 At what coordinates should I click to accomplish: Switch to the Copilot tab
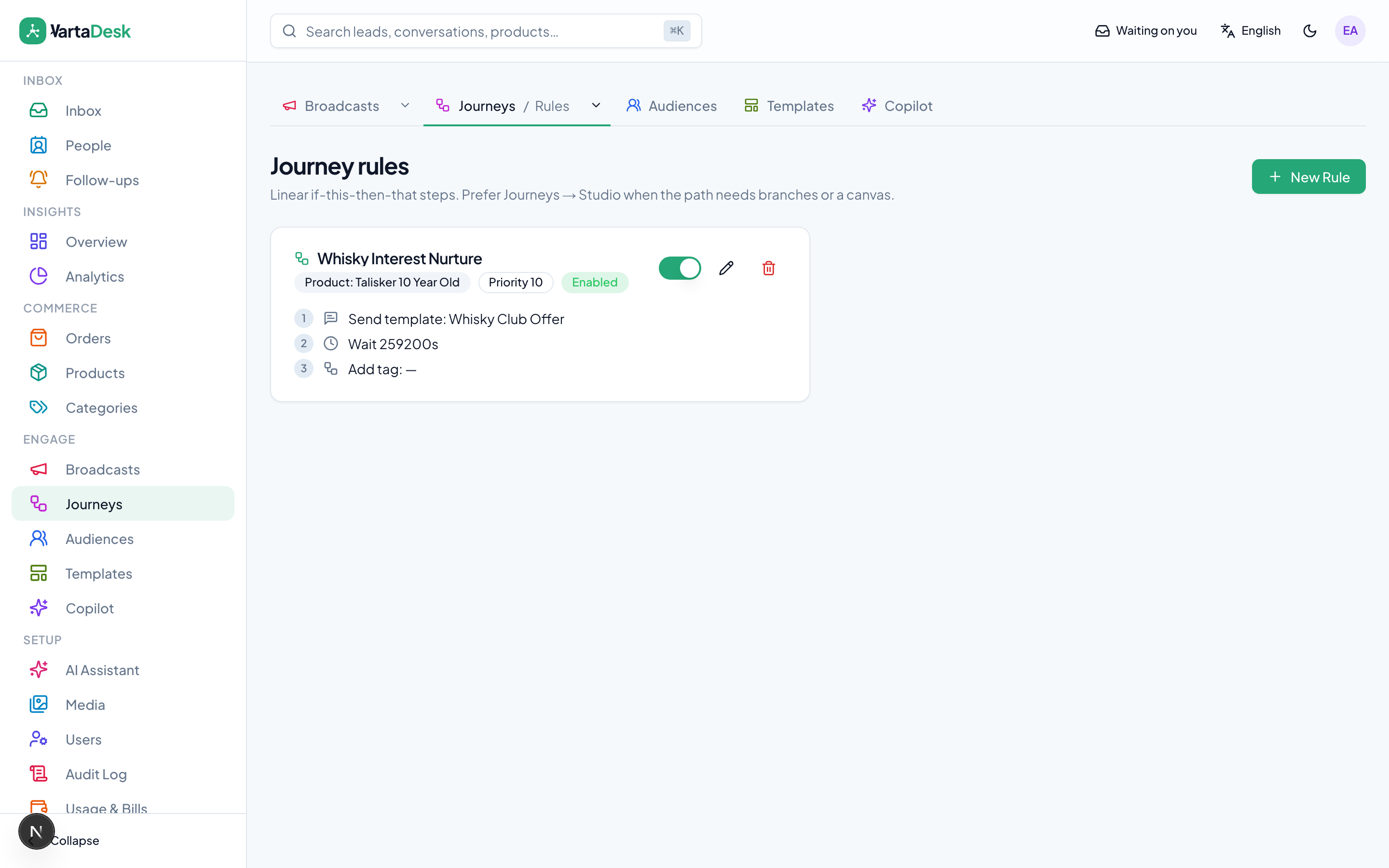tap(897, 106)
